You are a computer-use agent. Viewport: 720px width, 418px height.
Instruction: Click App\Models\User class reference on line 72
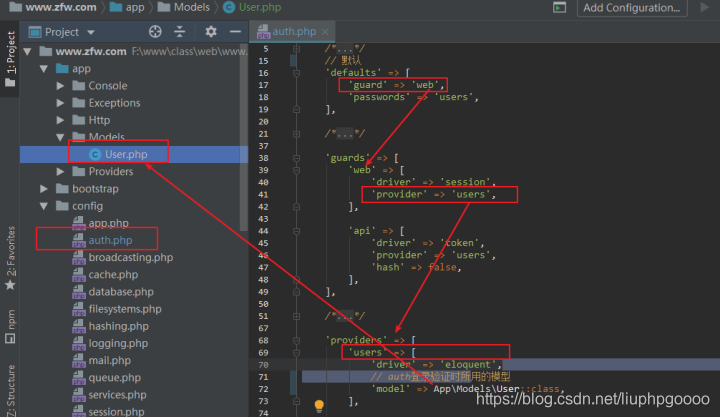pos(476,389)
